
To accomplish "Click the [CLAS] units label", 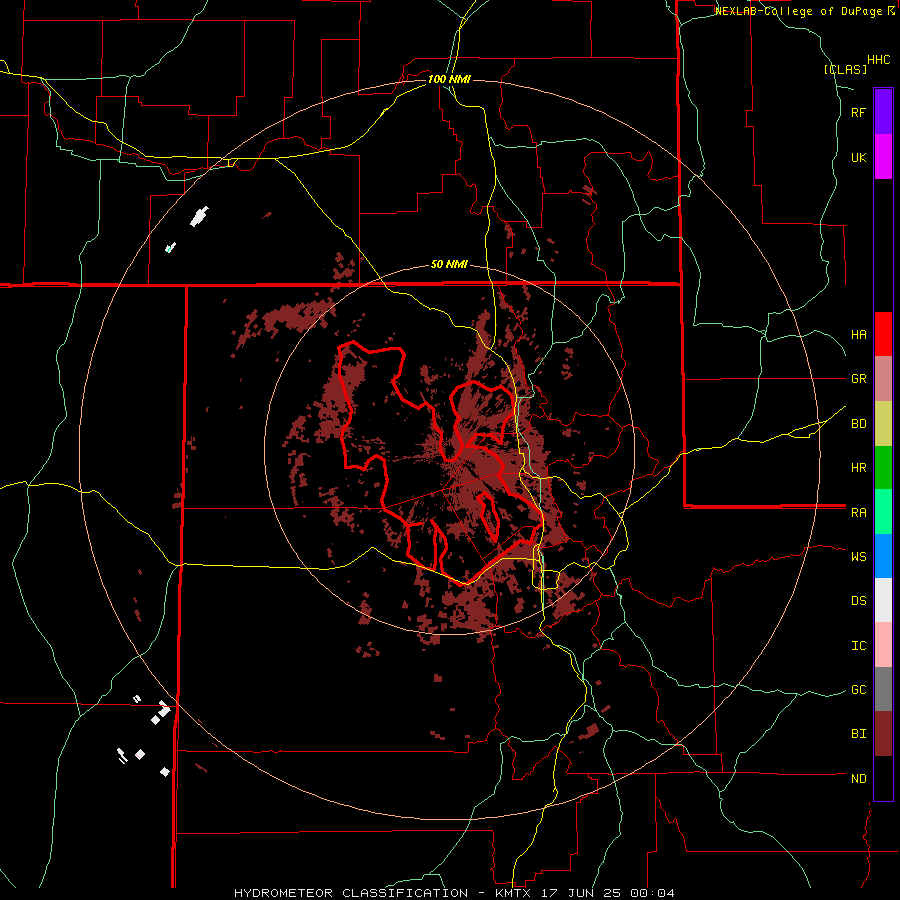I will point(845,70).
